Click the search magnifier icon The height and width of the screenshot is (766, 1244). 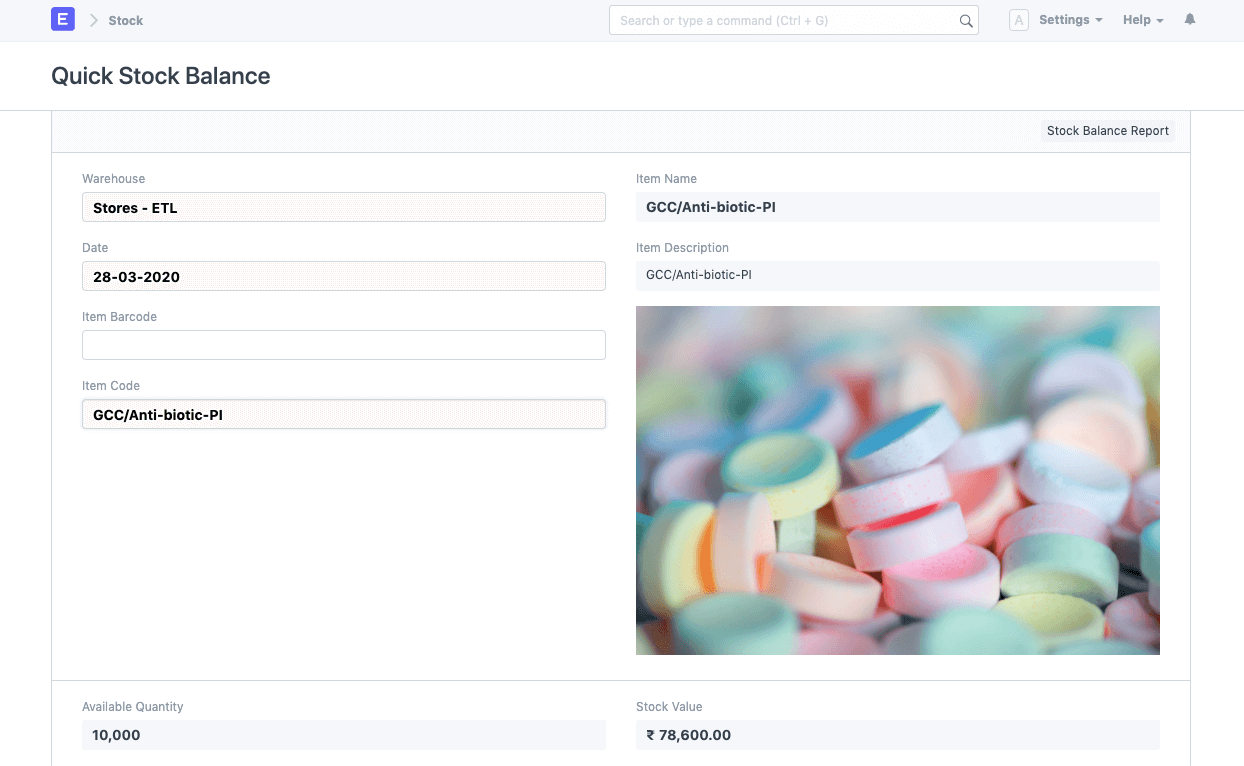pyautogui.click(x=966, y=21)
